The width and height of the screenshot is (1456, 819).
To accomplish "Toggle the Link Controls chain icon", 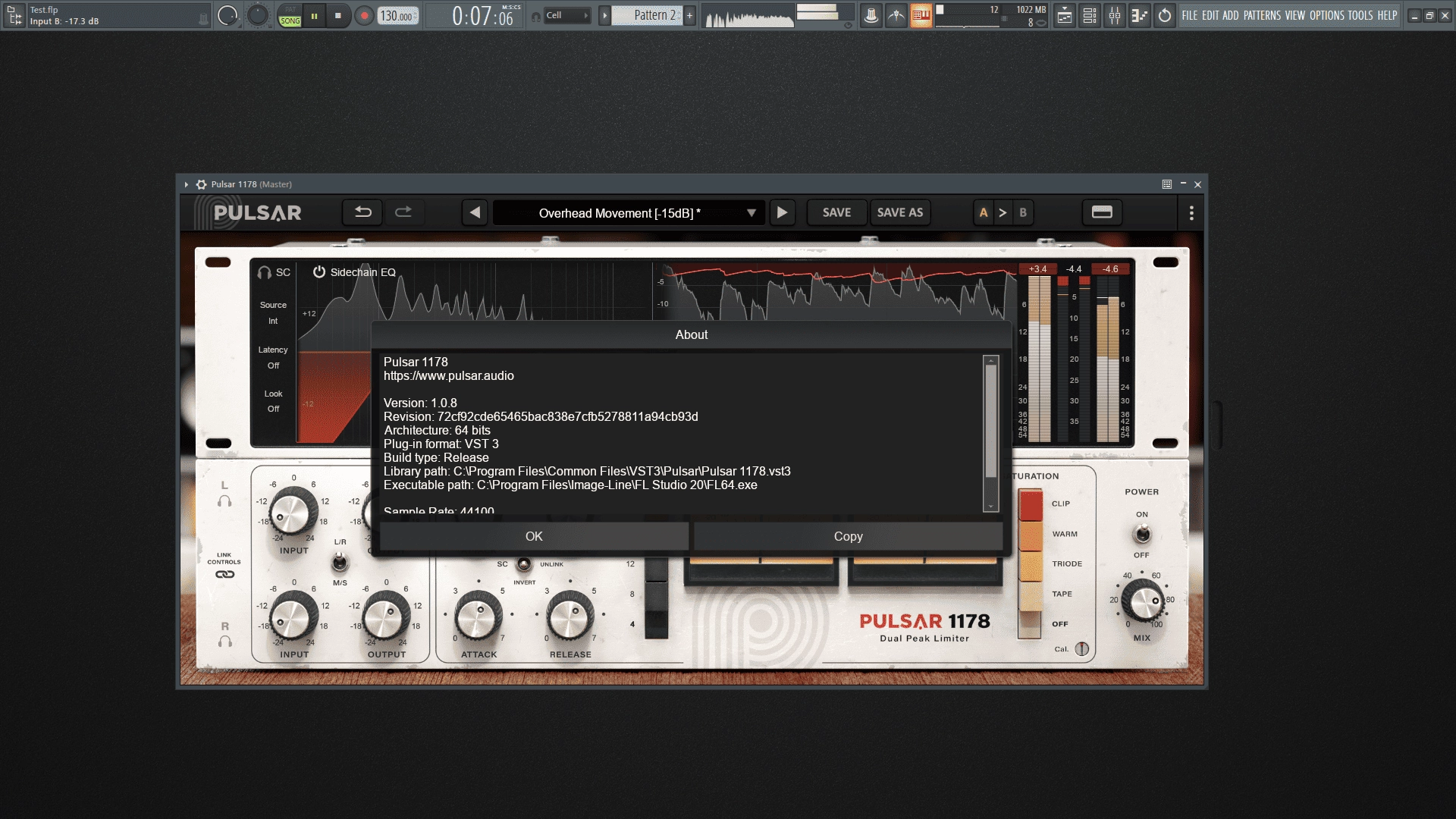I will pos(224,575).
